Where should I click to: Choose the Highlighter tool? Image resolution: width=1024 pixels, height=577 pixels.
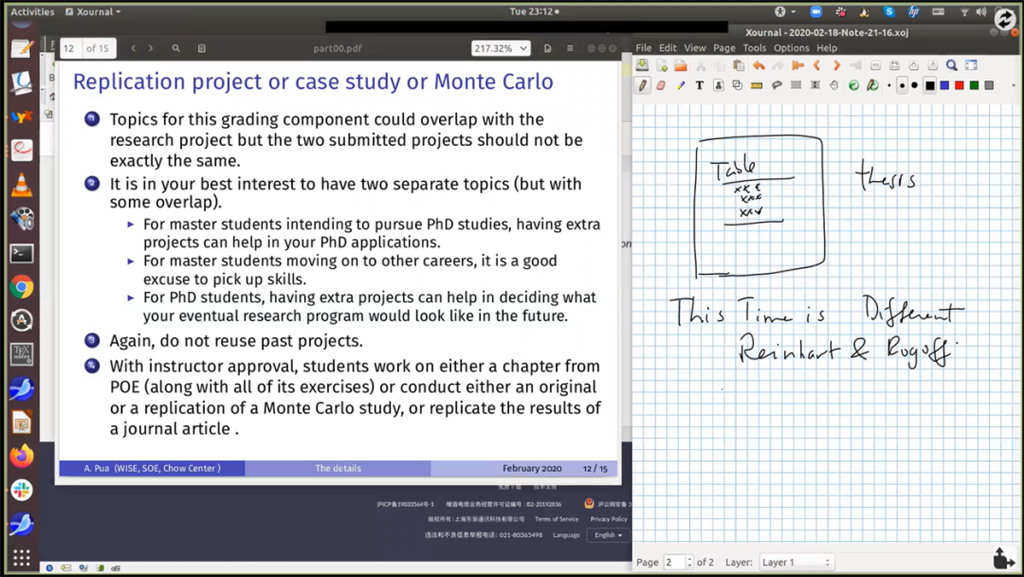point(680,85)
